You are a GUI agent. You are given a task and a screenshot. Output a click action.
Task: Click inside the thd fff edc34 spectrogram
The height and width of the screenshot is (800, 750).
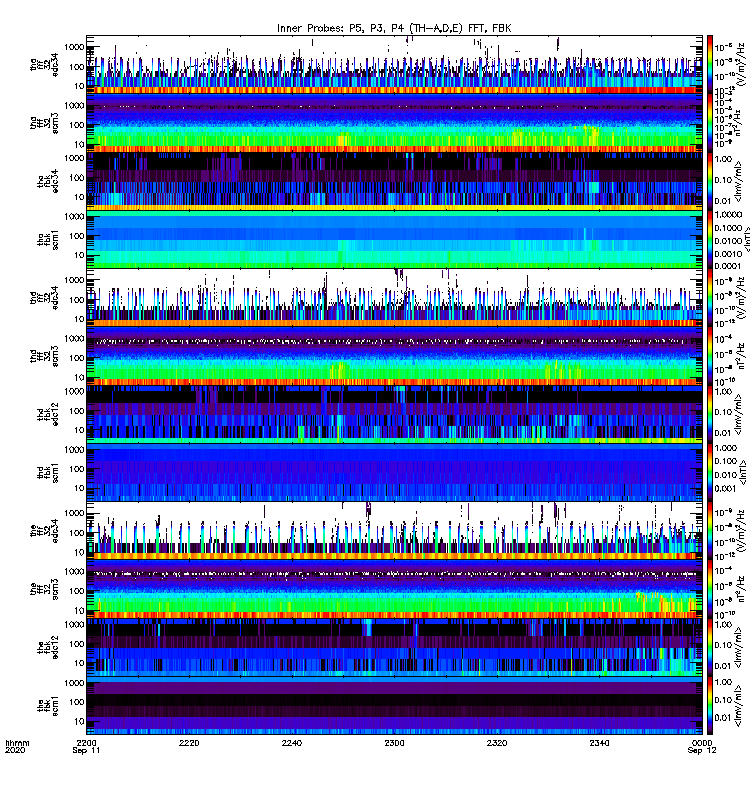coord(394,297)
